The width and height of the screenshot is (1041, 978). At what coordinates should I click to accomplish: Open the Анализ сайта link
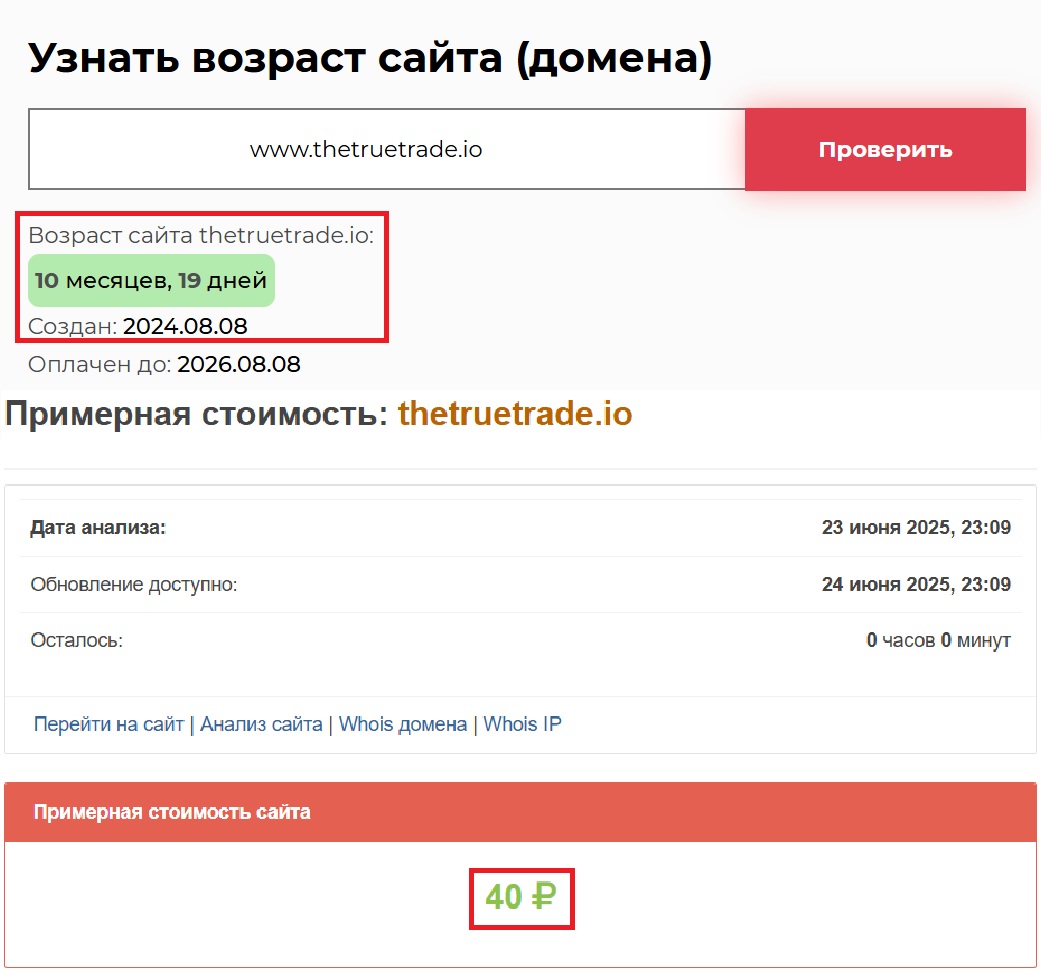pyautogui.click(x=261, y=724)
